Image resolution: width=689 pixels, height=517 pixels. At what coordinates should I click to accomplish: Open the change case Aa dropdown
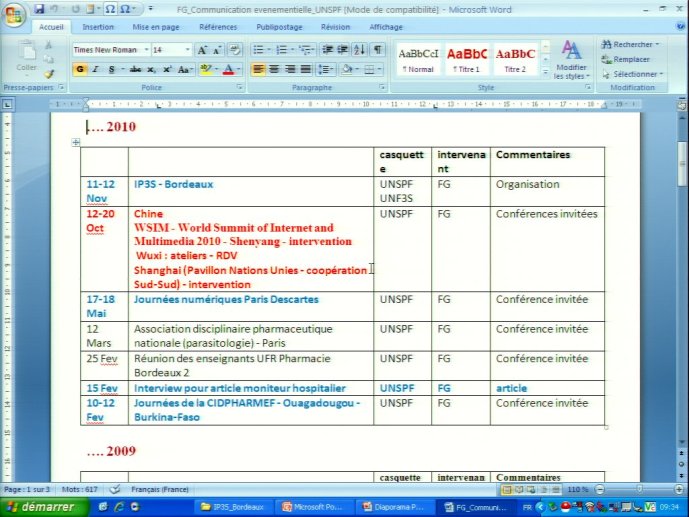(x=185, y=69)
